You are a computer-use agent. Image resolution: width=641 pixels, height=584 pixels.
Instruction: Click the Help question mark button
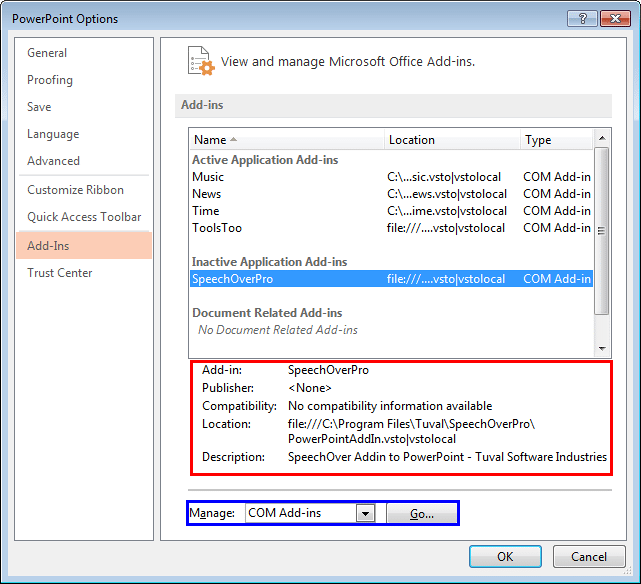pos(582,18)
